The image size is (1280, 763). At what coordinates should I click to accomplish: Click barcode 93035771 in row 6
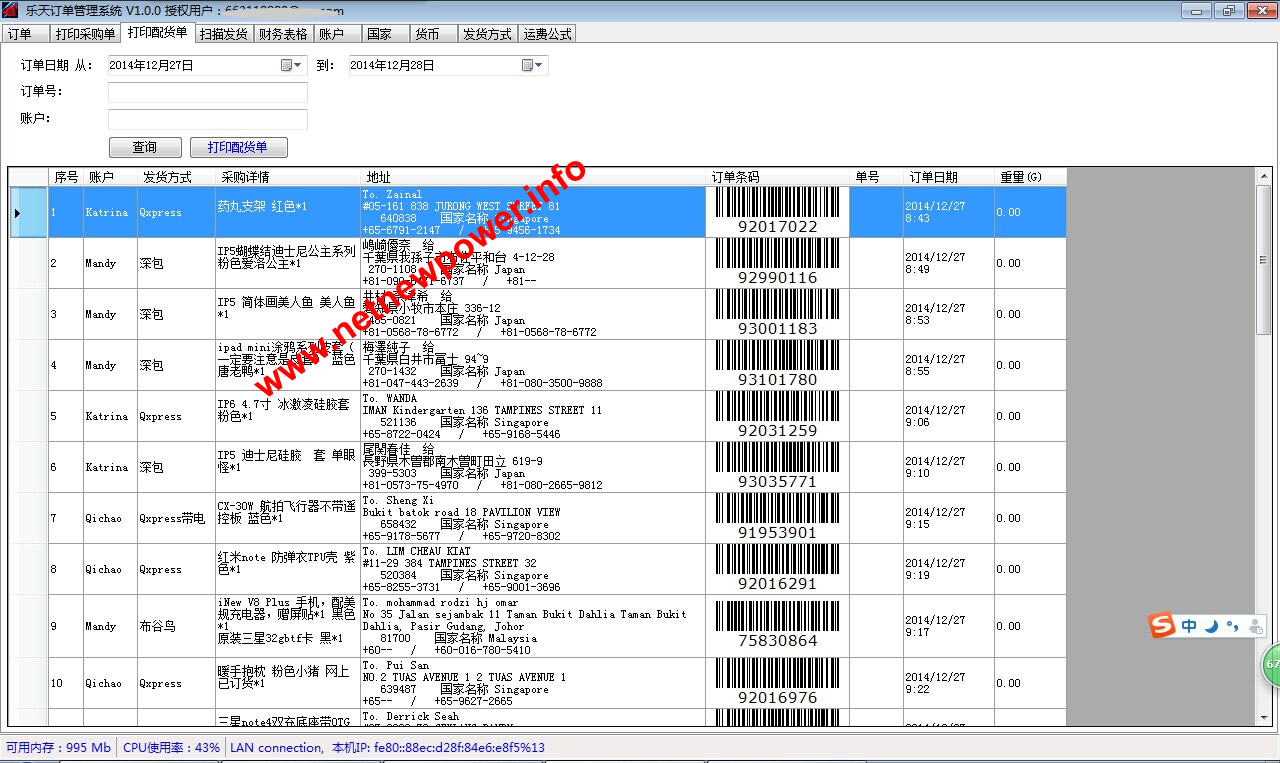point(777,467)
